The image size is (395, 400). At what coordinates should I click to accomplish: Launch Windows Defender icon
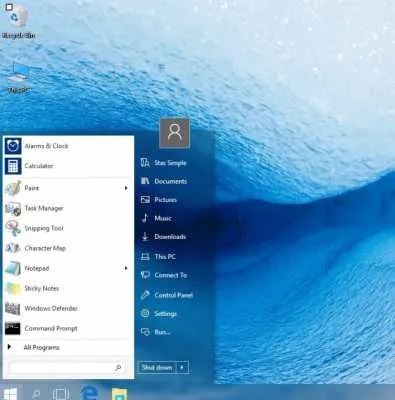[x=13, y=309]
